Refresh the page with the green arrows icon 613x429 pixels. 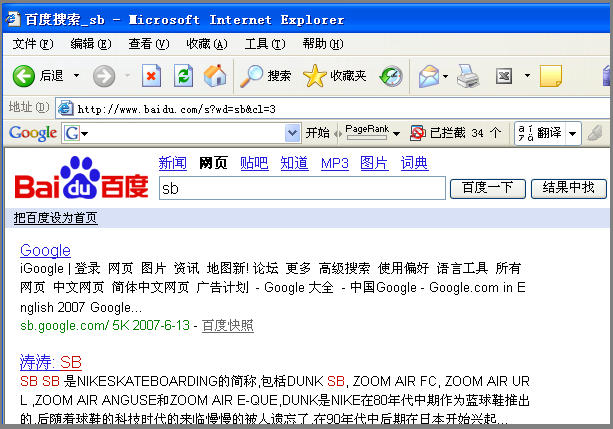click(183, 75)
